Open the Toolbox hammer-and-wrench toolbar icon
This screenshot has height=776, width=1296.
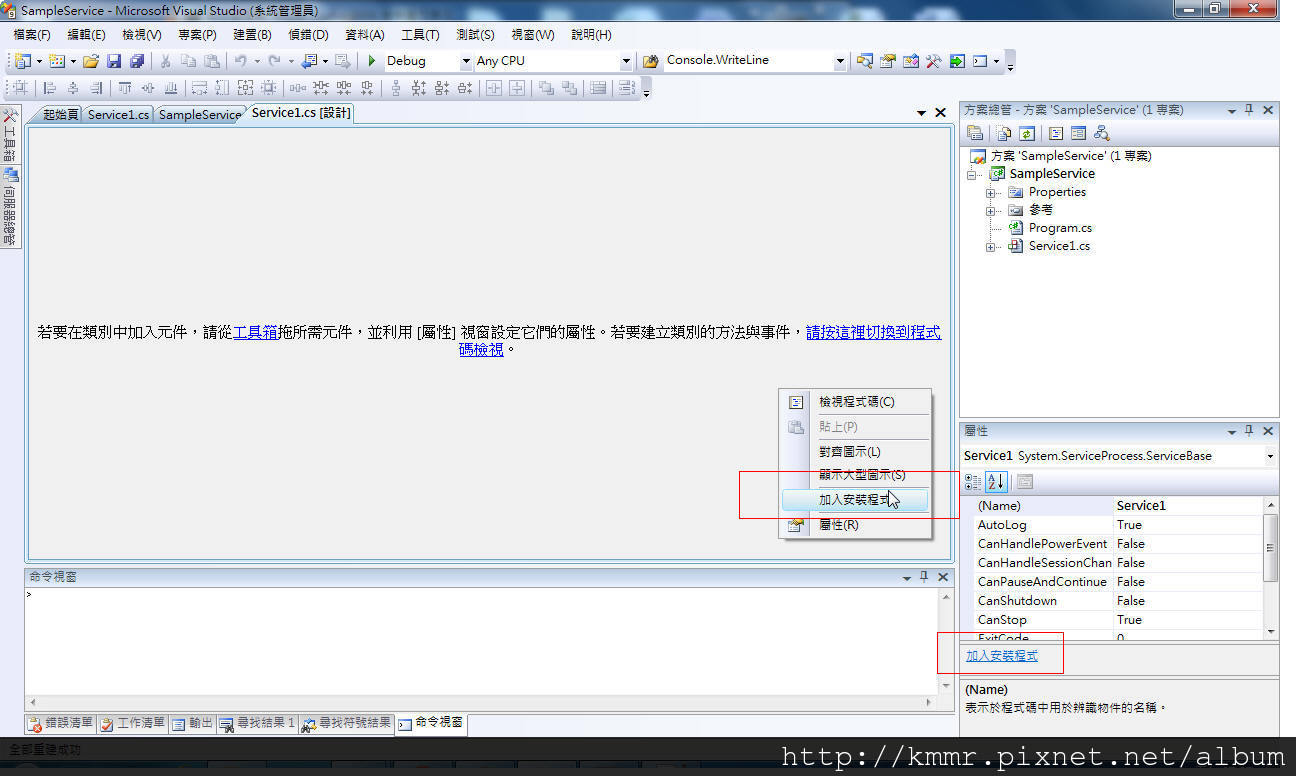click(934, 61)
